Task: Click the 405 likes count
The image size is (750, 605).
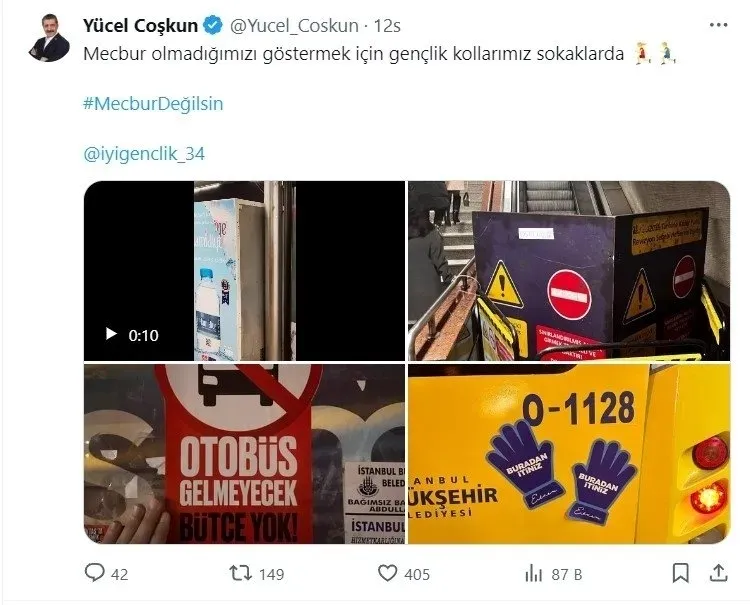Action: pos(417,574)
